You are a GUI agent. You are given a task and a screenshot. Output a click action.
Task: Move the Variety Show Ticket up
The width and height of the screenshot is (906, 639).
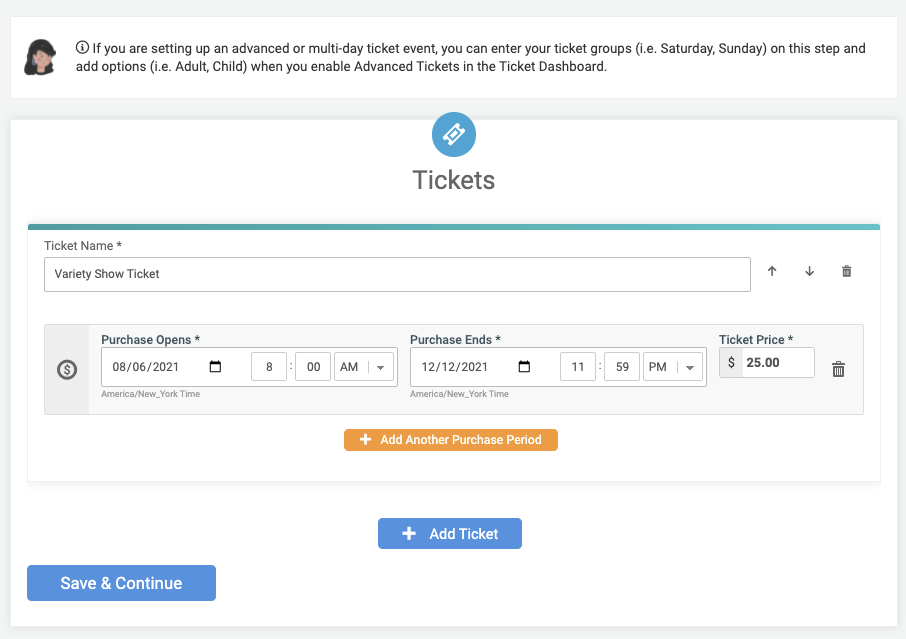coord(772,271)
